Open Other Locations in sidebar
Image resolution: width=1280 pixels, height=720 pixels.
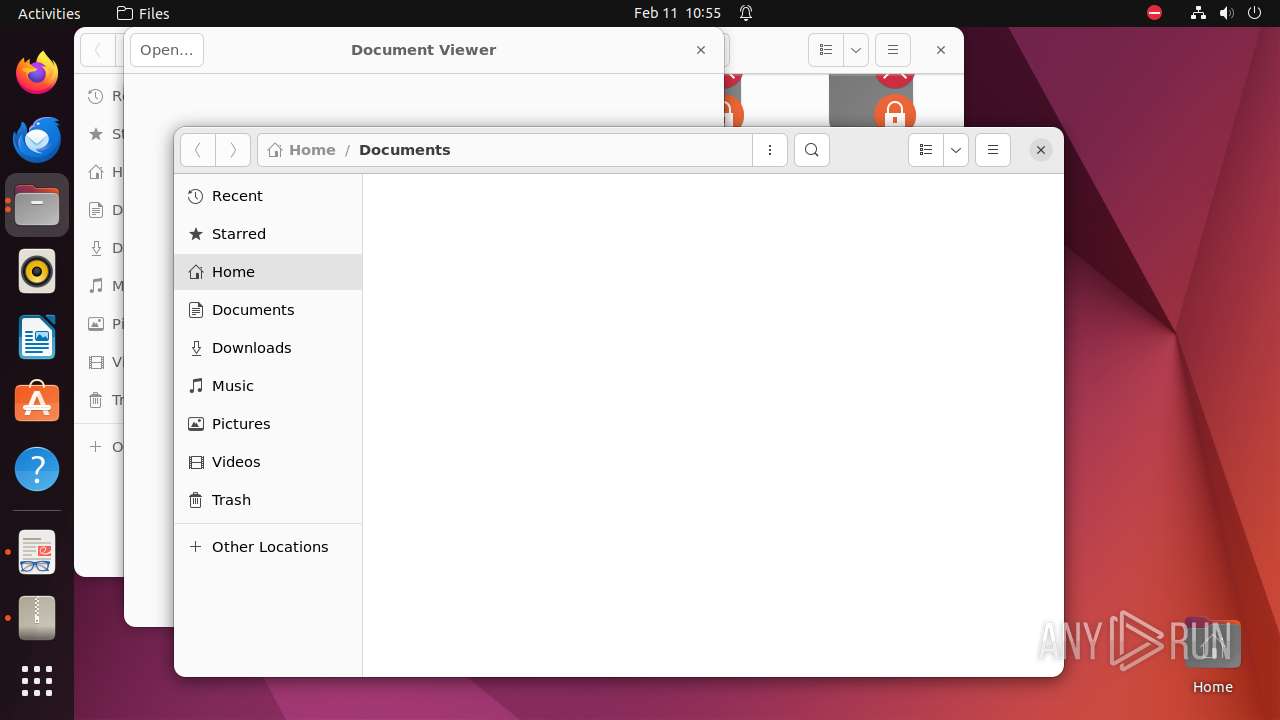[268, 547]
